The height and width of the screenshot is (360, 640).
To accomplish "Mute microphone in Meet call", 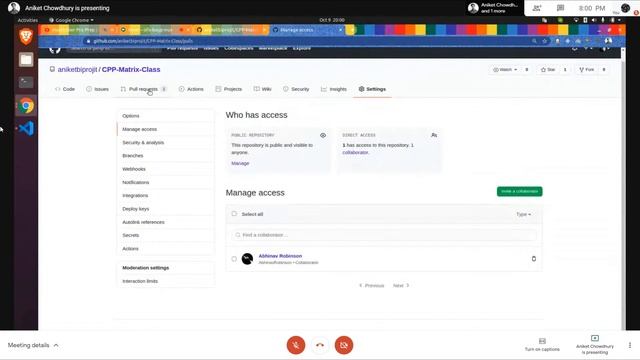I will coord(296,345).
